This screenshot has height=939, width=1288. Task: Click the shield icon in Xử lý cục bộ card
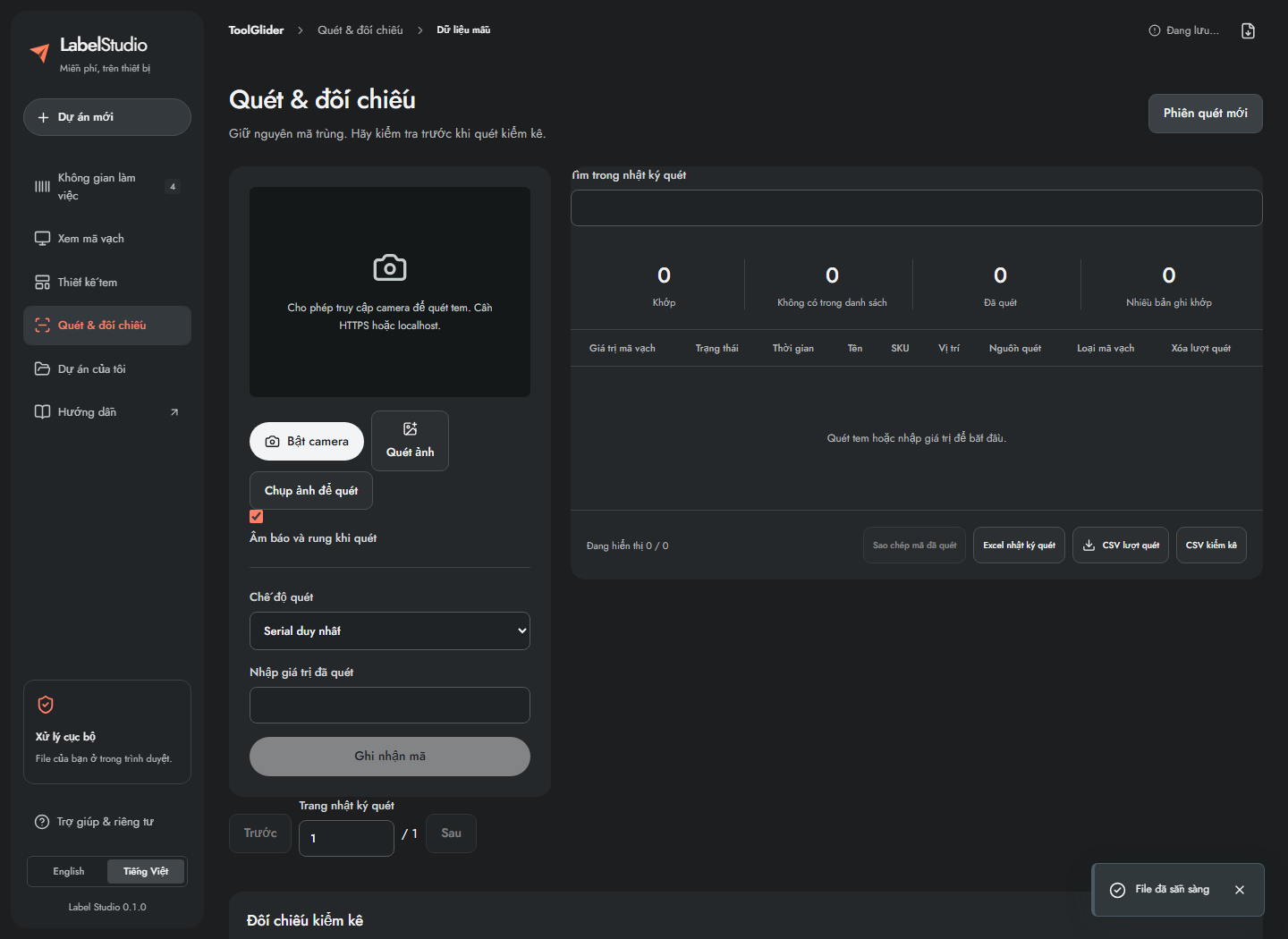click(46, 705)
